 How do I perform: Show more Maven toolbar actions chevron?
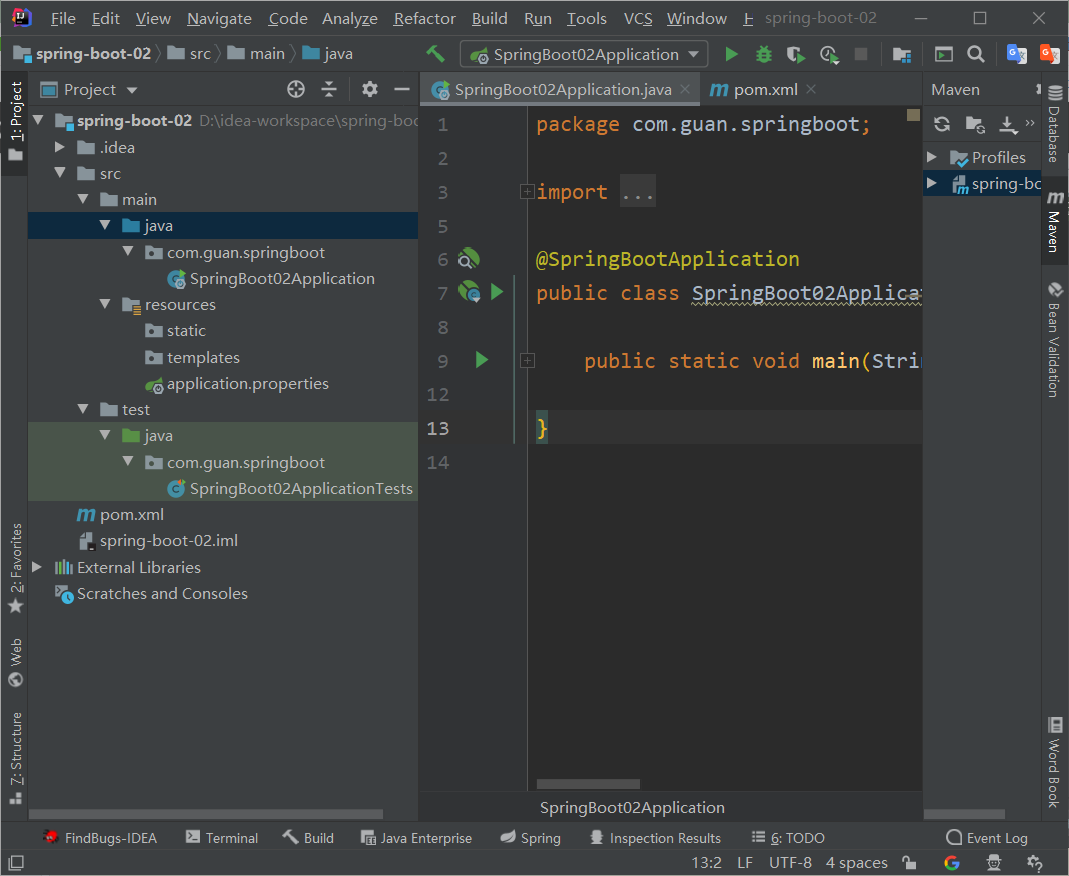[1030, 123]
